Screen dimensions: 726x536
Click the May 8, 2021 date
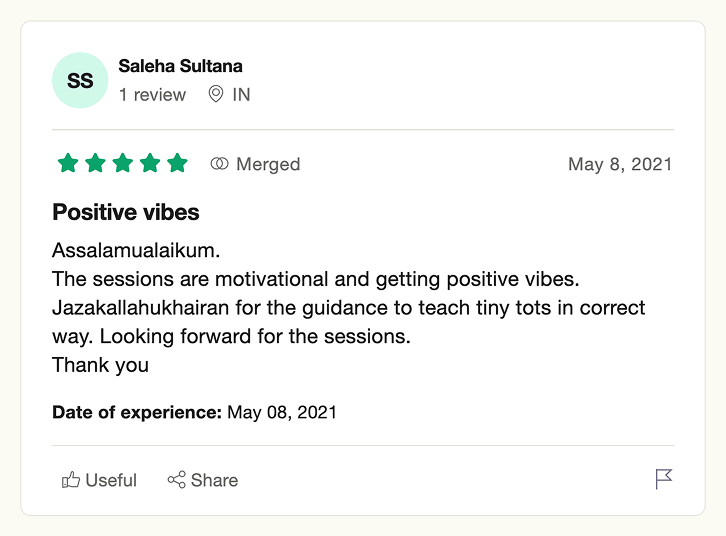620,164
